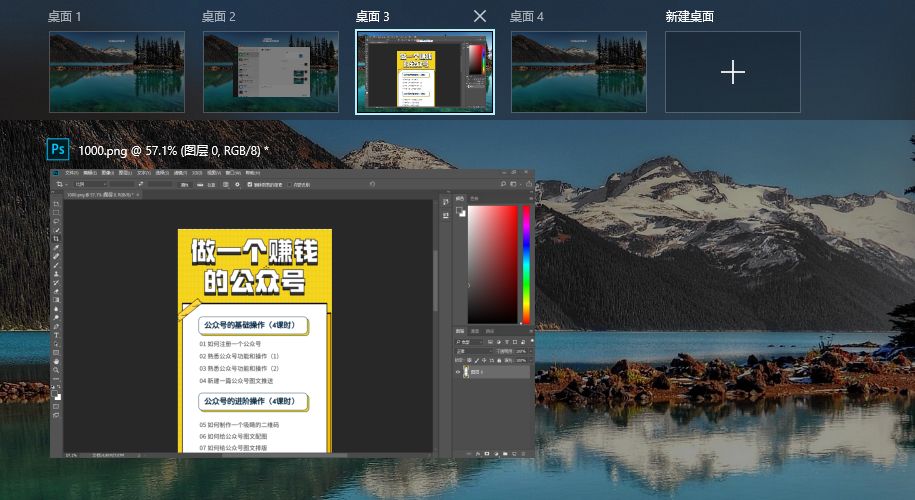Open the 比例 ratio dropdown in options bar
This screenshot has width=915, height=500.
[x=90, y=184]
